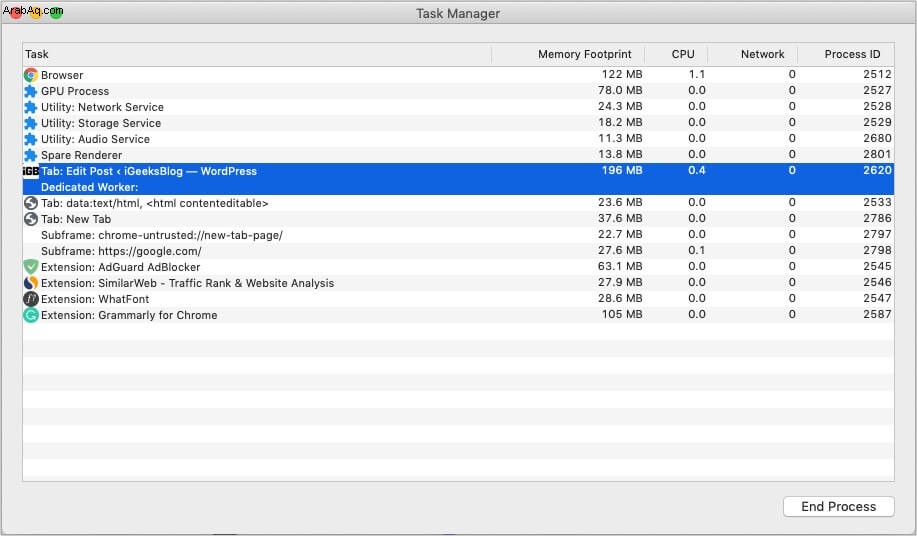Viewport: 917px width, 536px height.
Task: Click the 105 MB memory value
Action: tap(622, 314)
